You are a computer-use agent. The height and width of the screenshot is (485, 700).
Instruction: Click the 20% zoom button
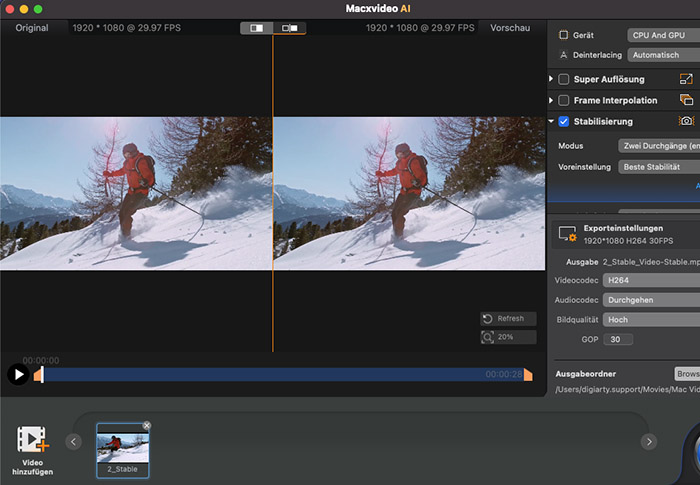pos(508,337)
